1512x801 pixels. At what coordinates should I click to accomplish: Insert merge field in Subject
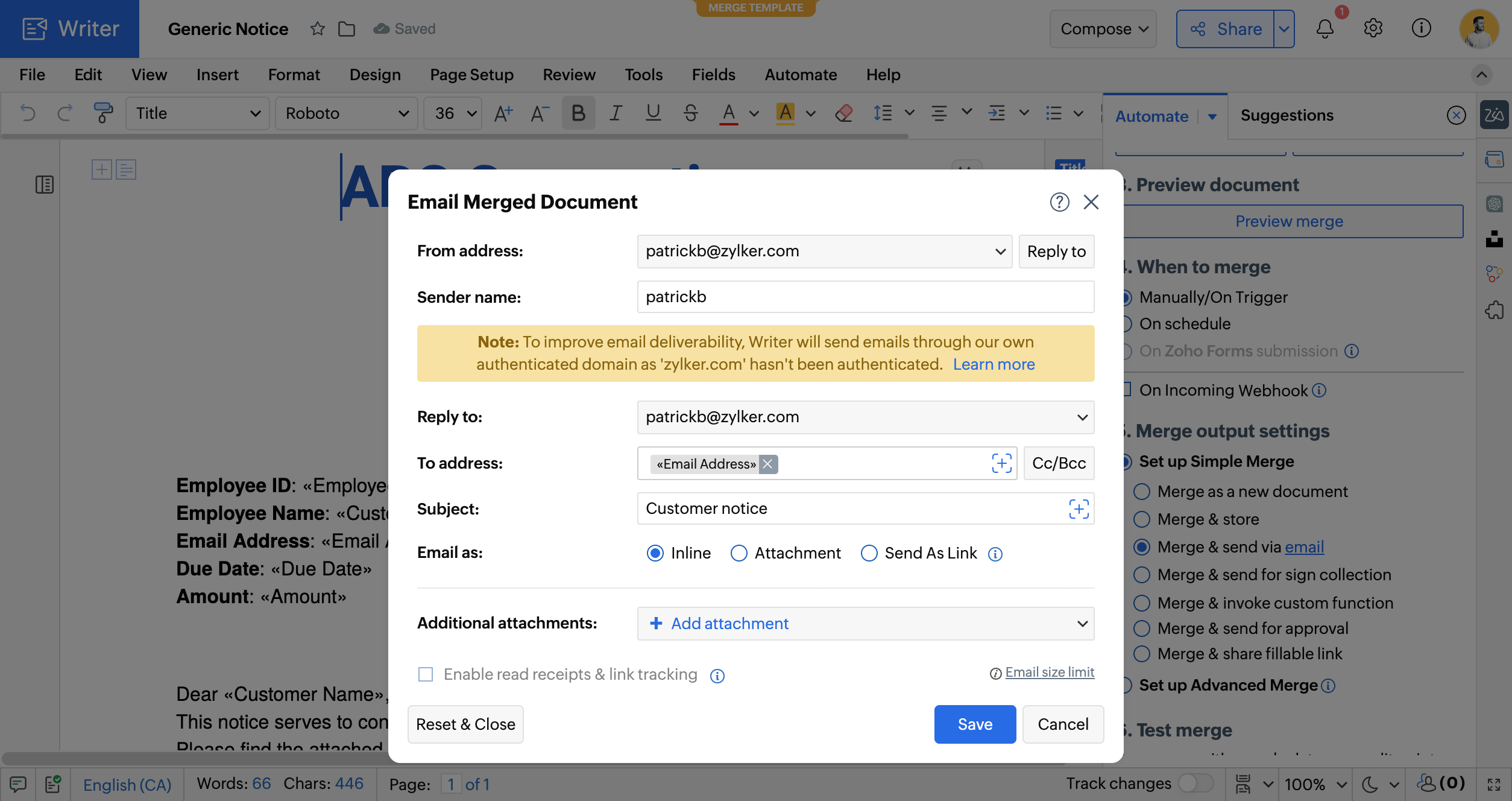tap(1079, 509)
